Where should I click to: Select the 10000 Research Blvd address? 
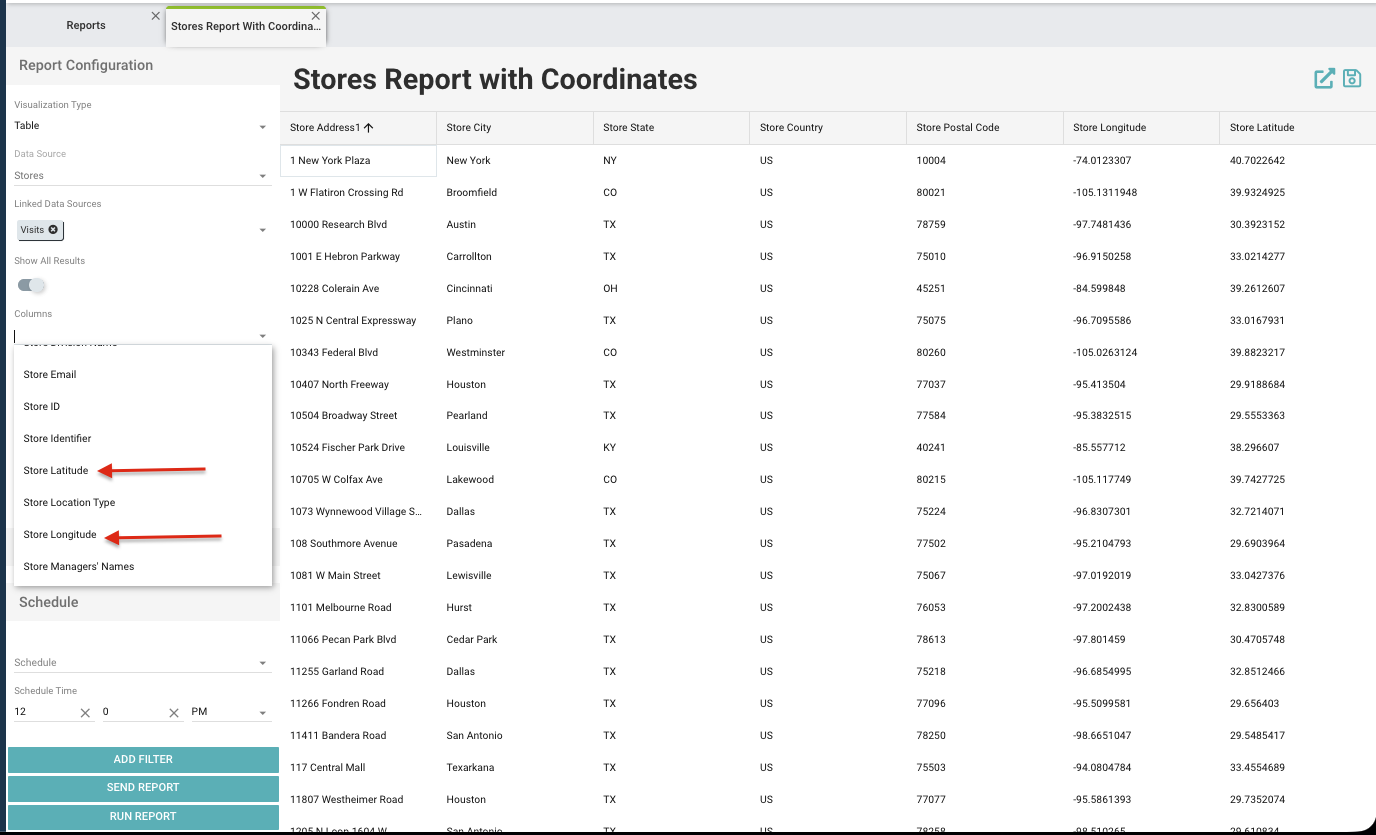pyautogui.click(x=358, y=225)
